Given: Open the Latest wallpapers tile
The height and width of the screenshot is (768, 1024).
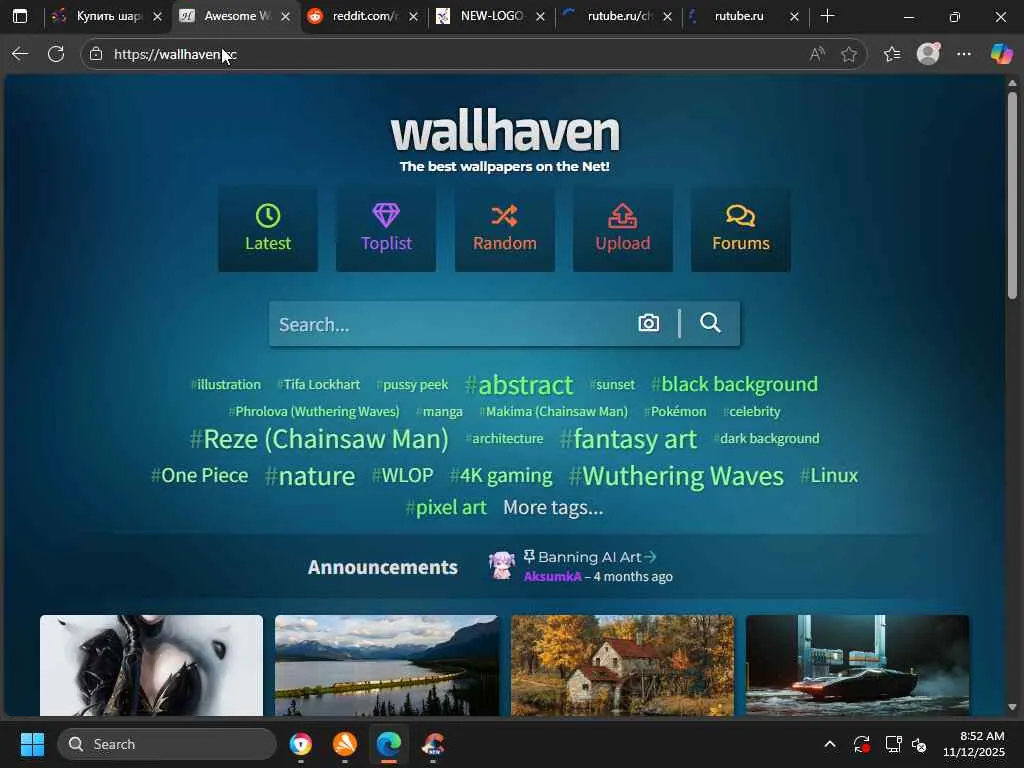Looking at the screenshot, I should (x=268, y=230).
